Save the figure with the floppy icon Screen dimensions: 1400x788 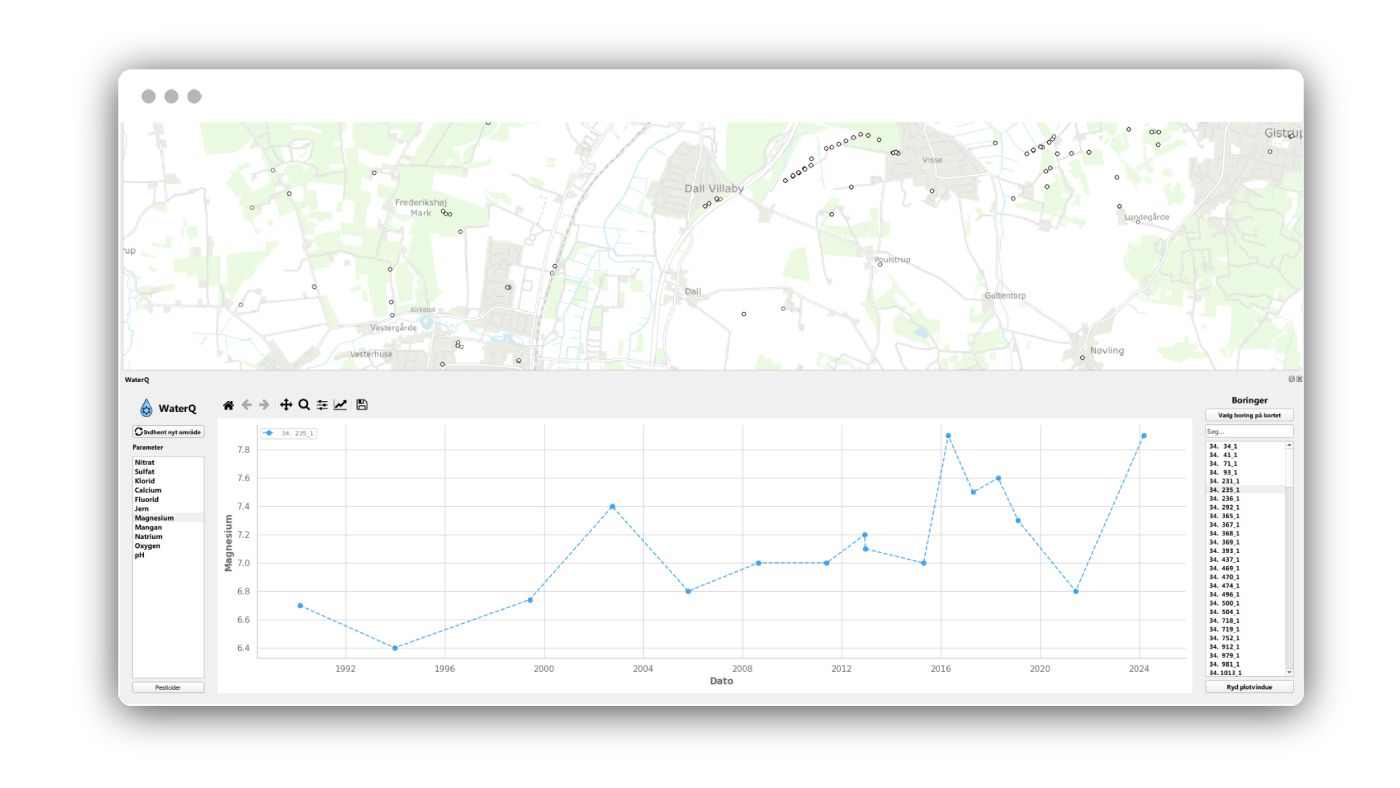(x=362, y=405)
